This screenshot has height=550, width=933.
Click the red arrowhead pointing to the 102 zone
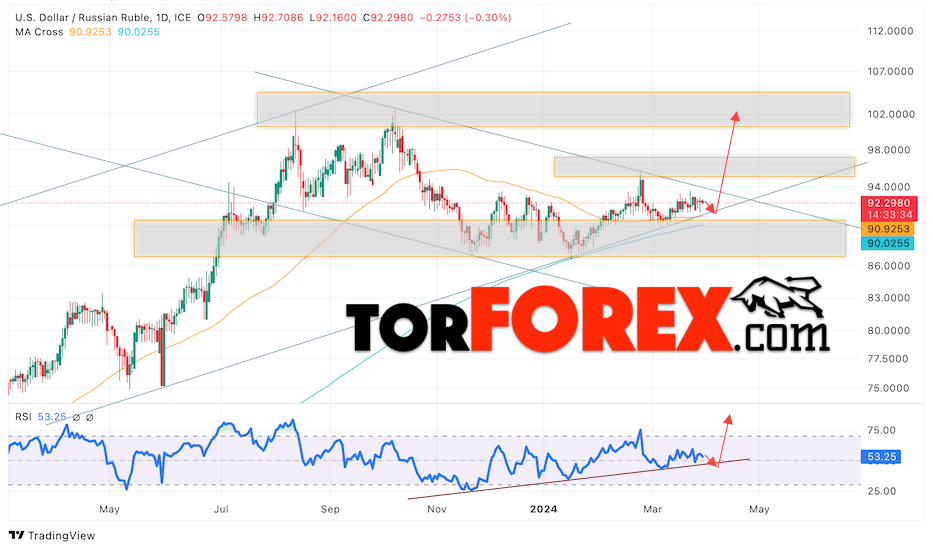pos(735,116)
